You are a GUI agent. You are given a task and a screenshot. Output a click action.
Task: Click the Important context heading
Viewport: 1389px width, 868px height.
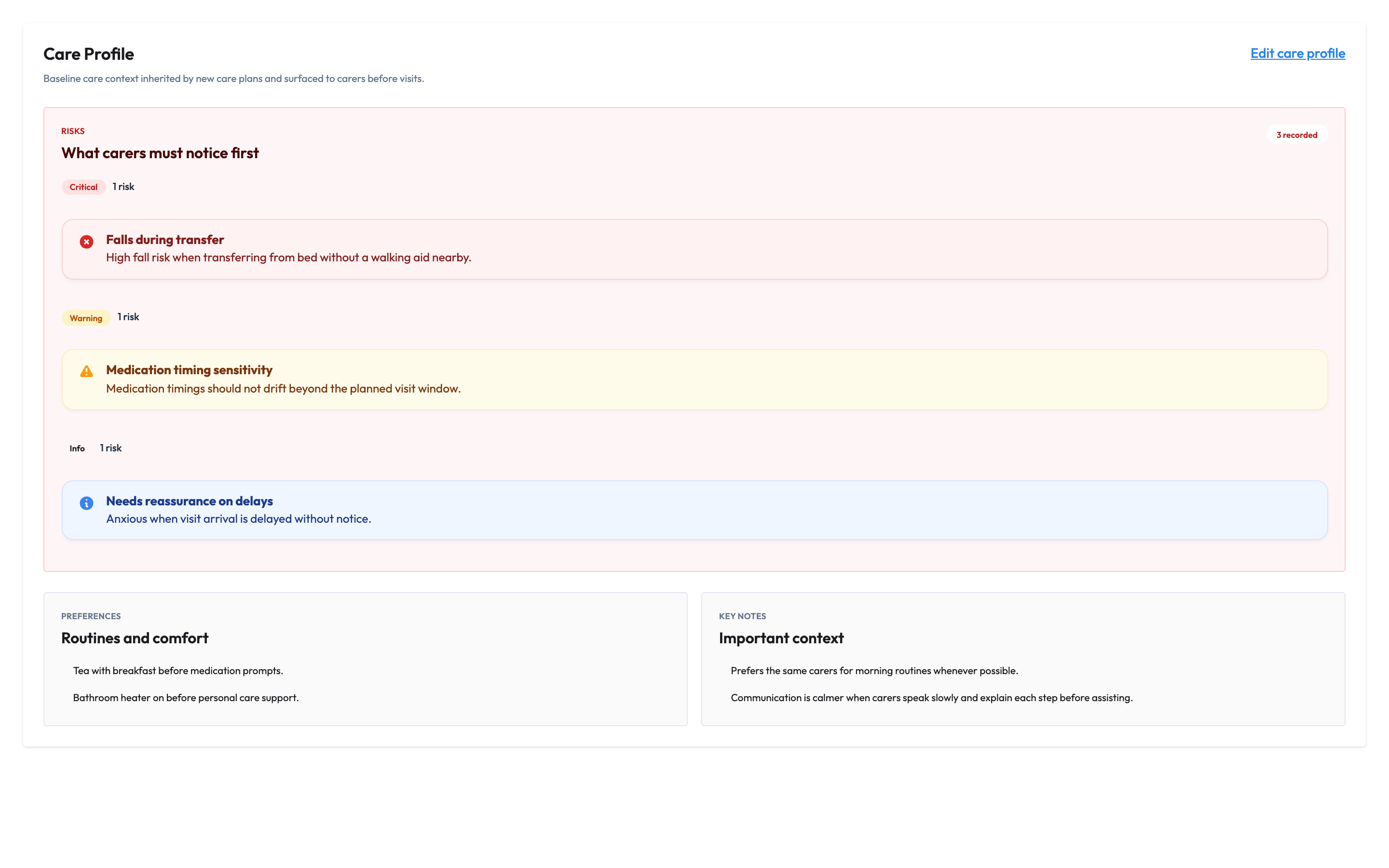pyautogui.click(x=781, y=638)
